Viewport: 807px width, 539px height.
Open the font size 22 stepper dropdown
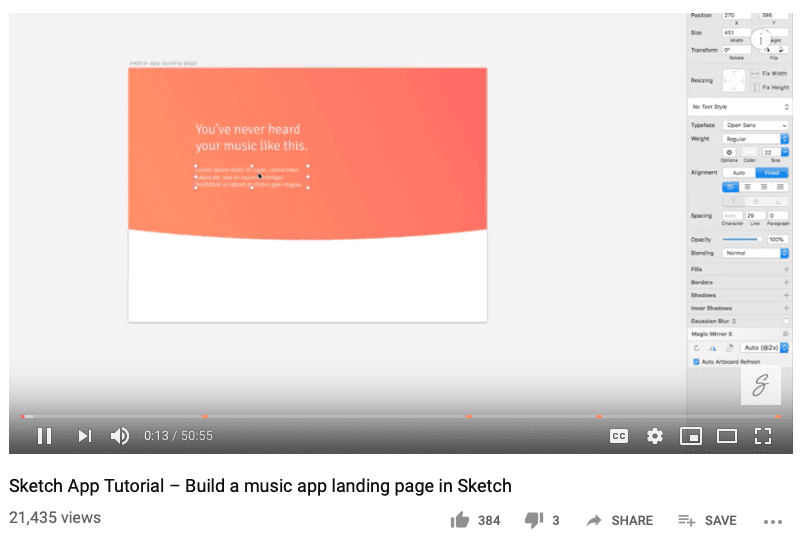click(784, 152)
